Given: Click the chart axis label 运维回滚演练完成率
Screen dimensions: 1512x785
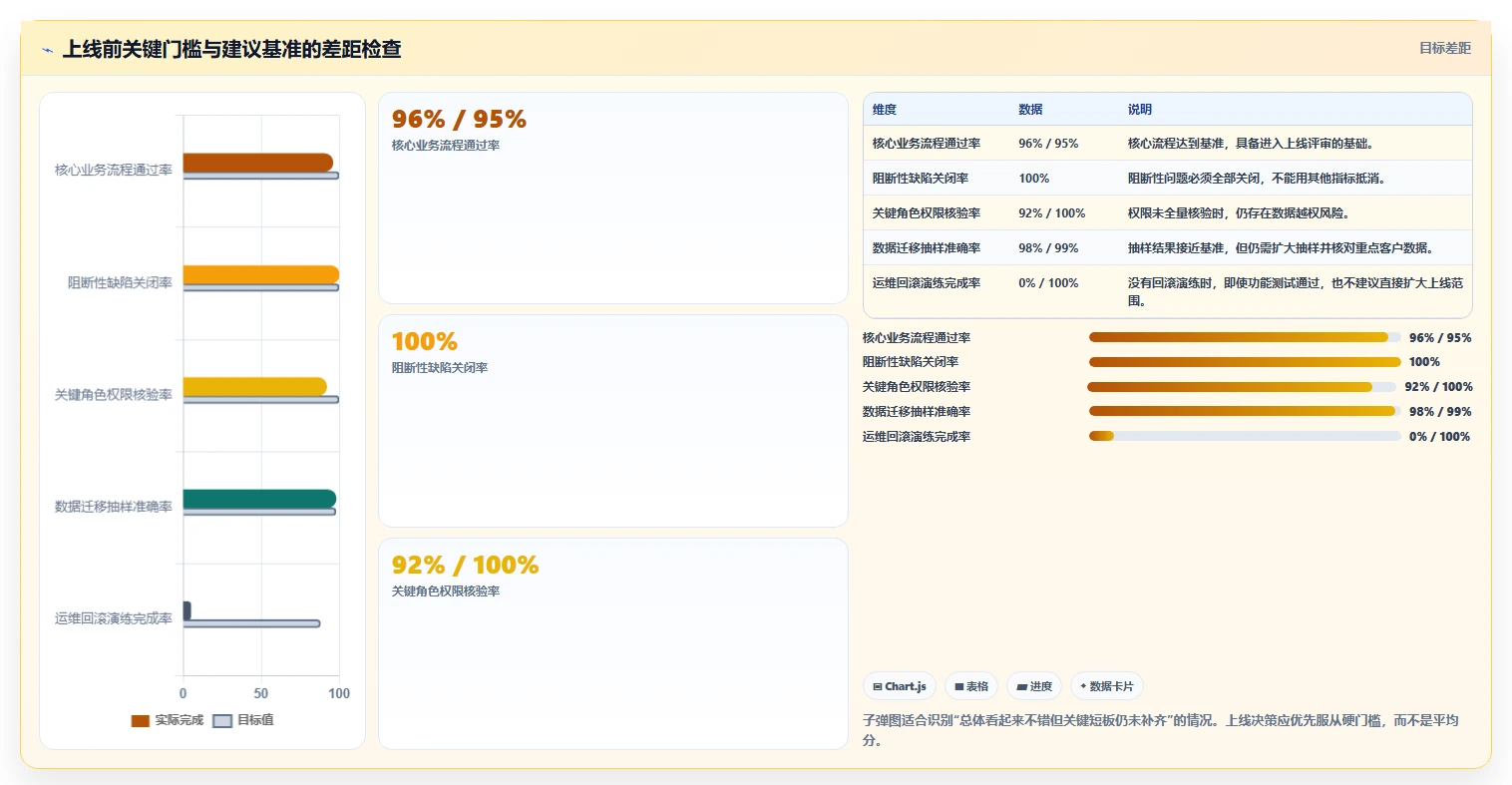Looking at the screenshot, I should (x=114, y=618).
